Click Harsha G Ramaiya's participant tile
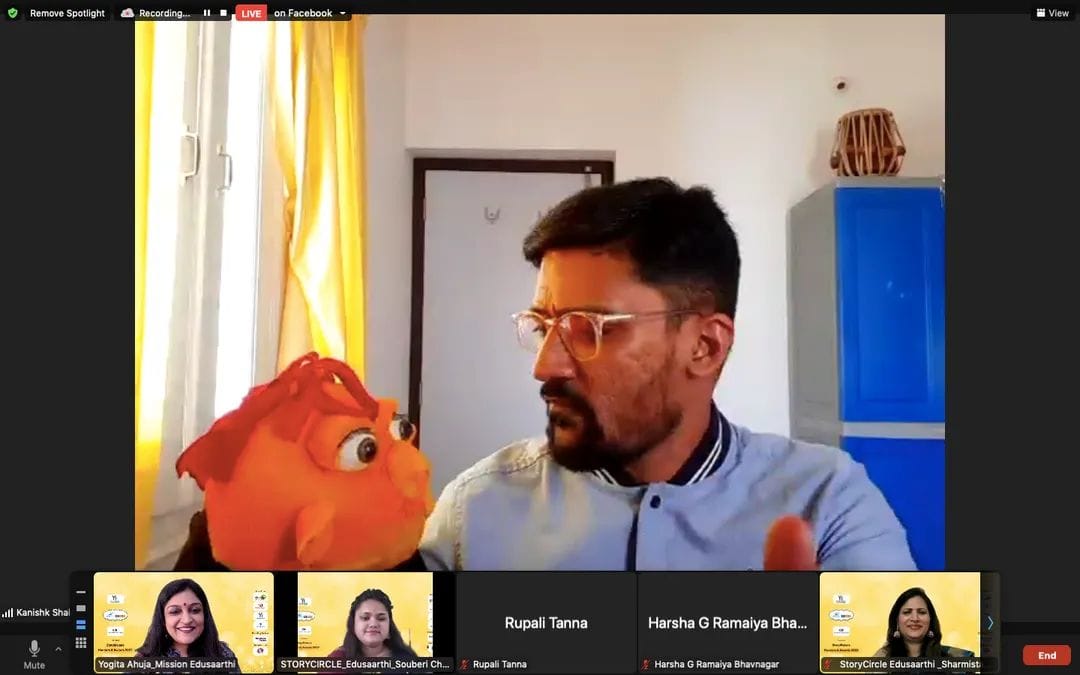1080x675 pixels. [727, 622]
